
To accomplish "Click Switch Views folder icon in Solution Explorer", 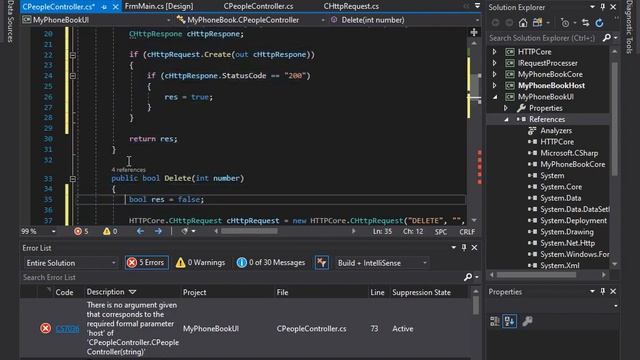I will coord(538,23).
